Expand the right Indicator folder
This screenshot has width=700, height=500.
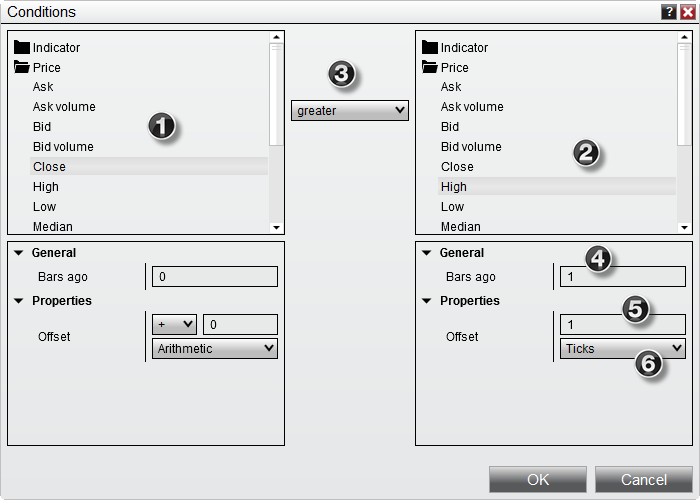click(x=430, y=47)
